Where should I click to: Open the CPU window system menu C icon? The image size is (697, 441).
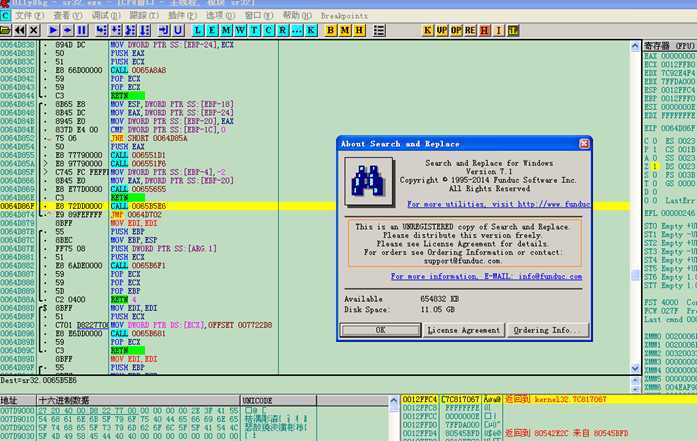pyautogui.click(x=5, y=16)
